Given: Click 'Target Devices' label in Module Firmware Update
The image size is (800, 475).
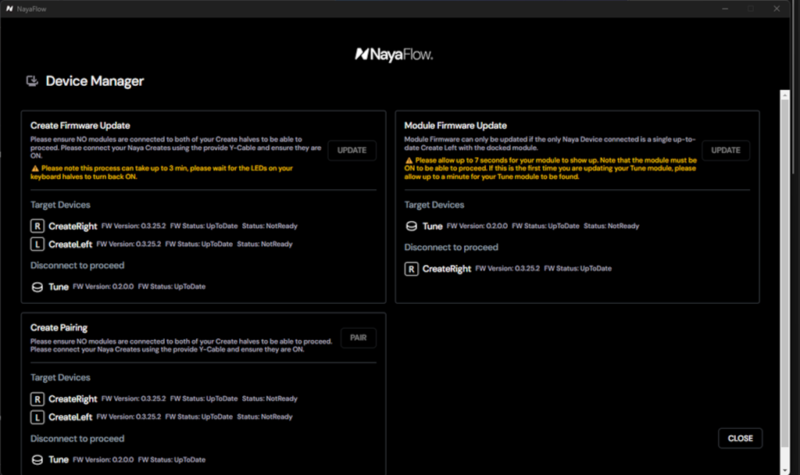Looking at the screenshot, I should [434, 205].
